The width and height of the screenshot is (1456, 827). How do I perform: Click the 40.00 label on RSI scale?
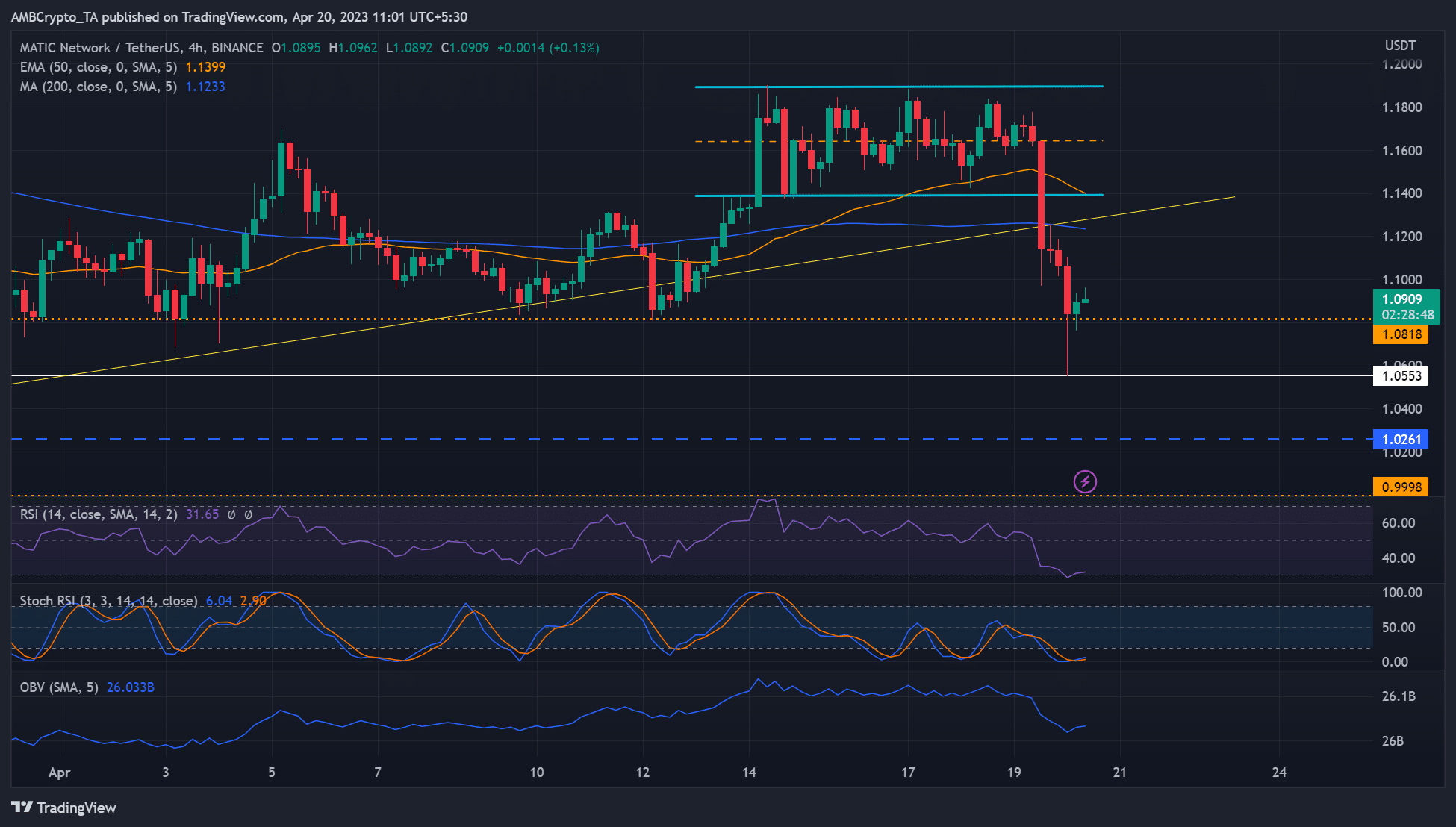(1399, 558)
